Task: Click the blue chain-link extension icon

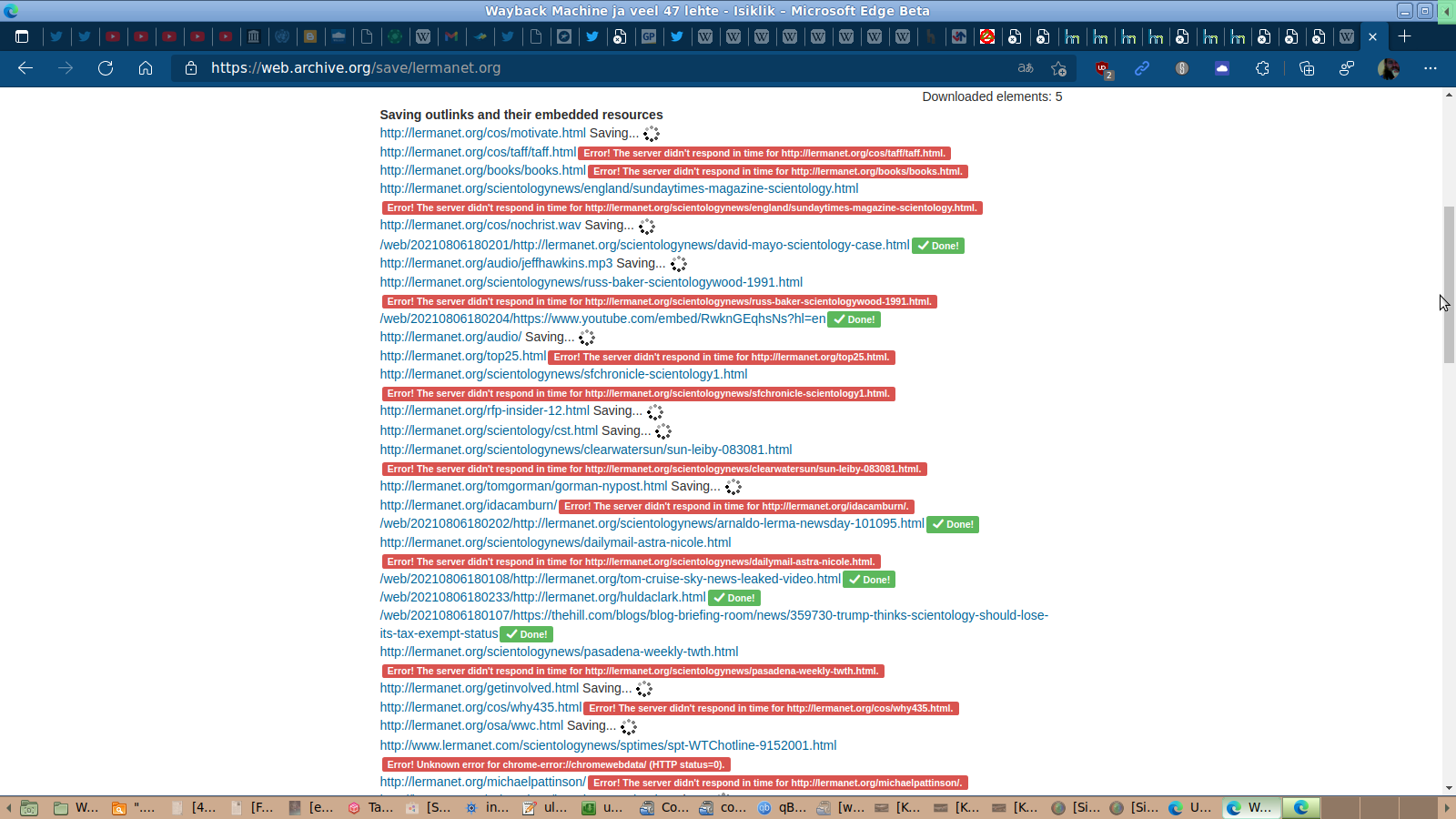Action: (x=1142, y=68)
